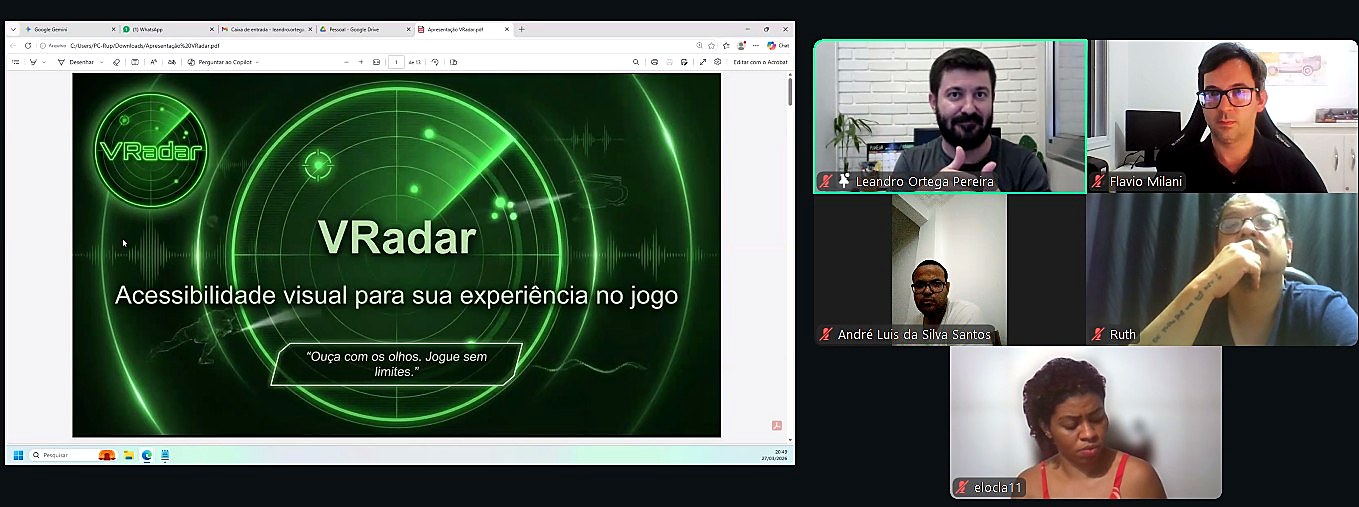Screen dimensions: 1359x507
Task: Click the translate document icon
Action: (172, 62)
